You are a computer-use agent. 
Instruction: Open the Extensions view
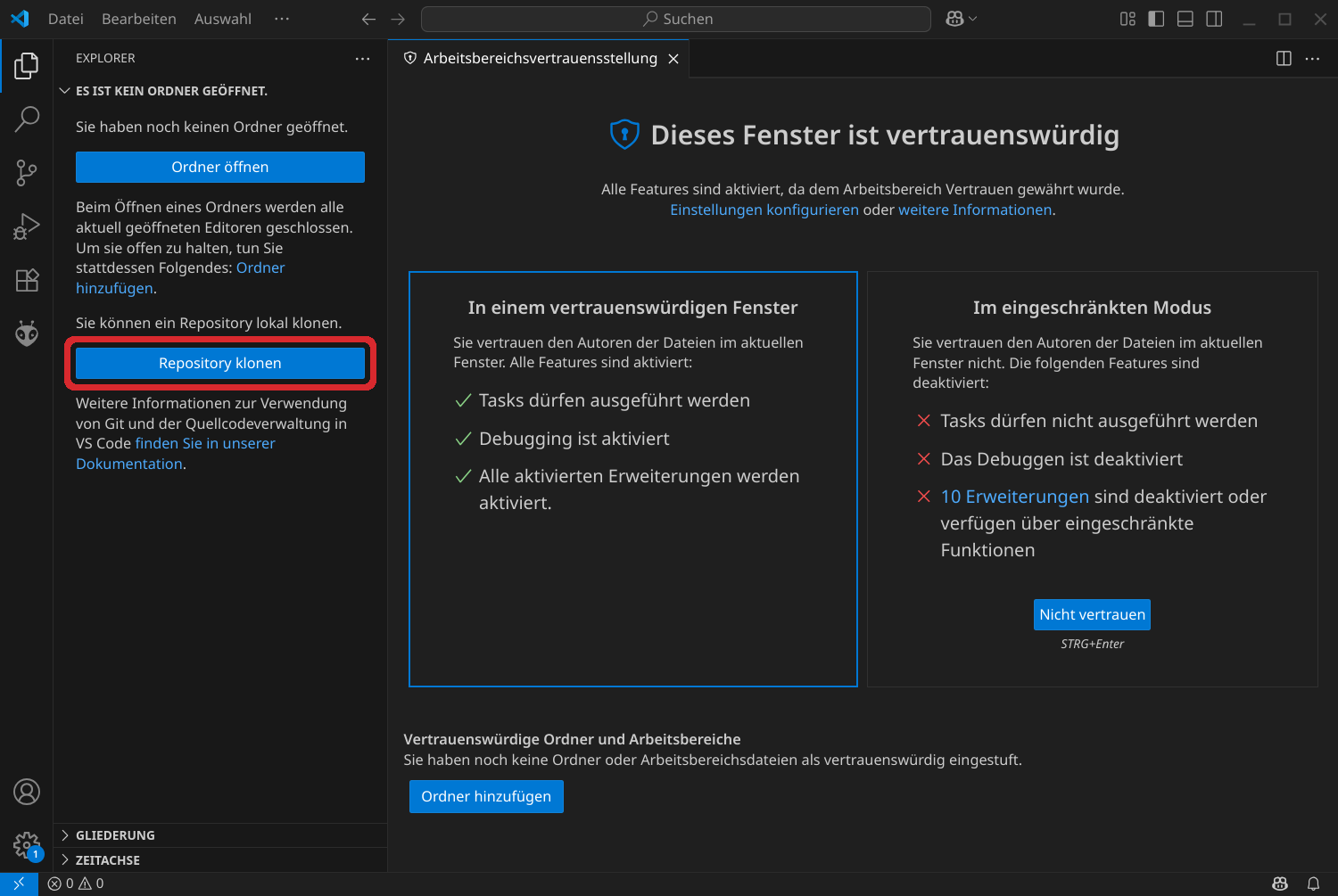(x=27, y=280)
